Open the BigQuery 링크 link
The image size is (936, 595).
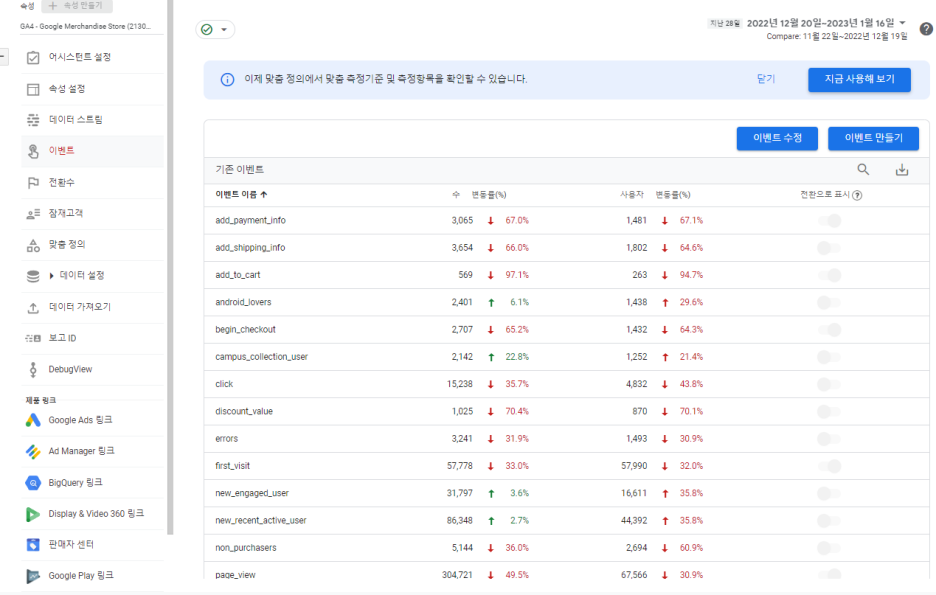coord(75,483)
